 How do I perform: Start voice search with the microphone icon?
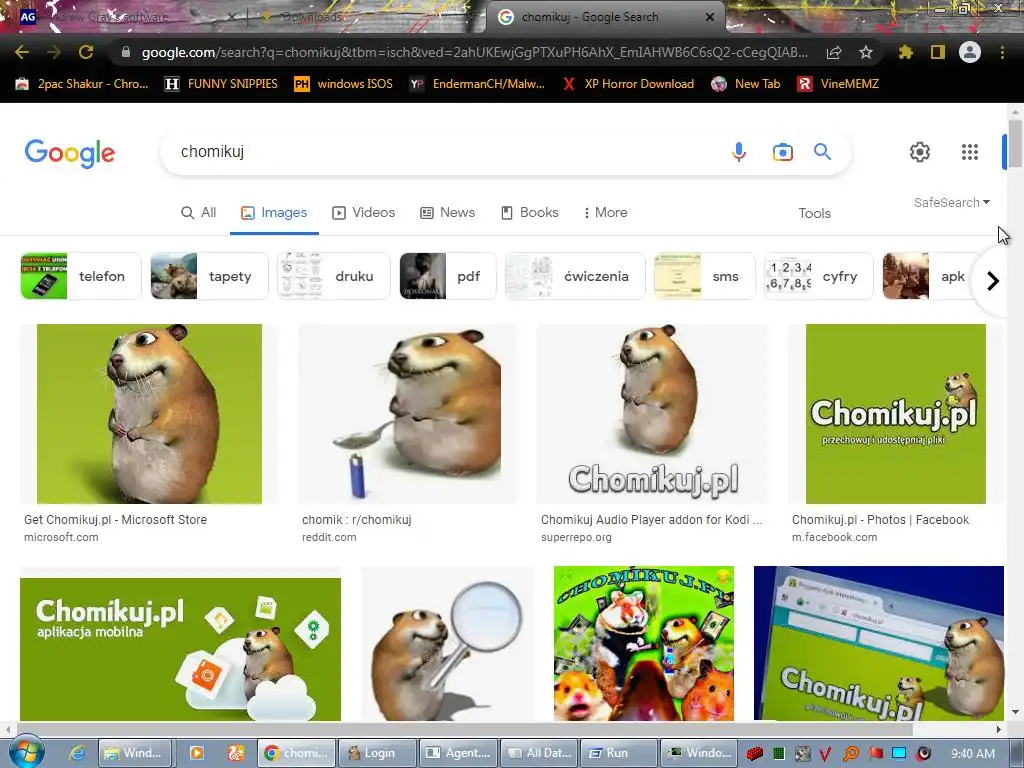pyautogui.click(x=739, y=152)
